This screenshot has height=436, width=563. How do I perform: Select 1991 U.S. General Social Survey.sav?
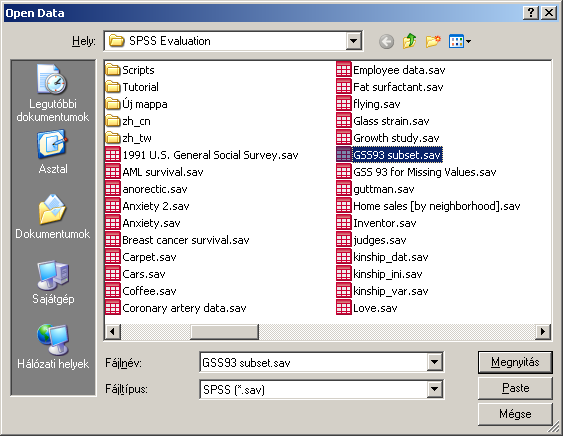pyautogui.click(x=210, y=155)
